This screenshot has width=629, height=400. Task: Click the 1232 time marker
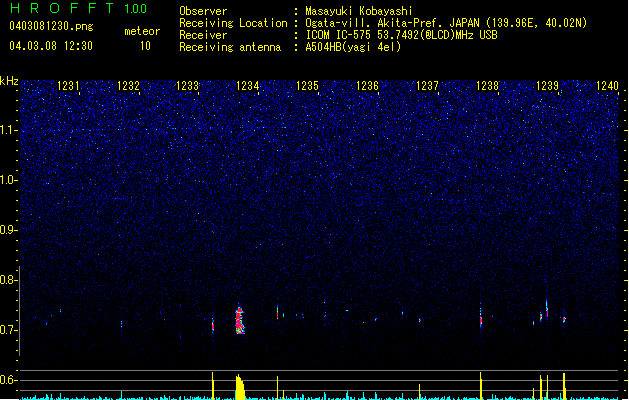point(128,86)
